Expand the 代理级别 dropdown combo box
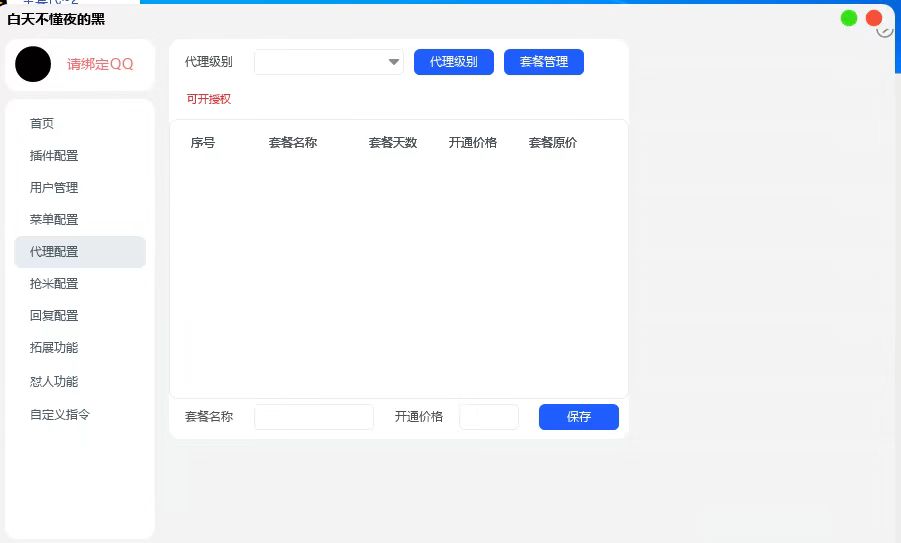Screen dimensions: 901x543 pos(329,62)
